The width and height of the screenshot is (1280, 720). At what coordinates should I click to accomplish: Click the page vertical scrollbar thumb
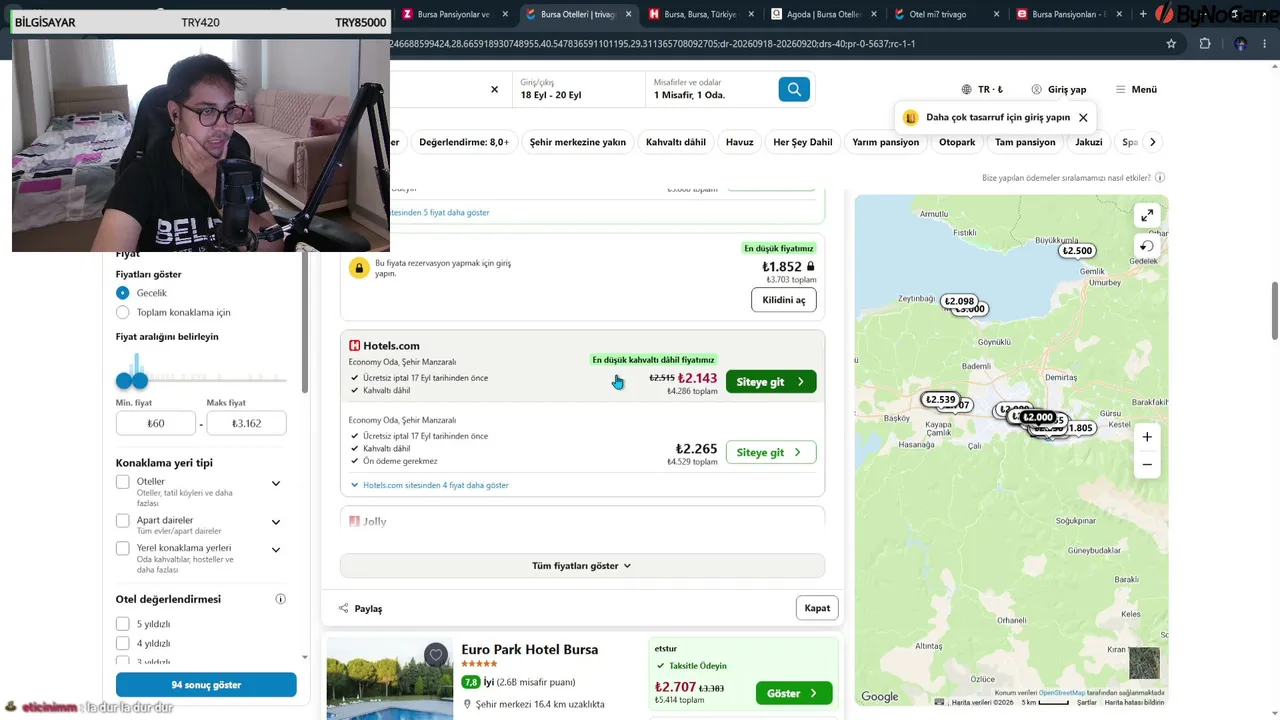(1274, 310)
